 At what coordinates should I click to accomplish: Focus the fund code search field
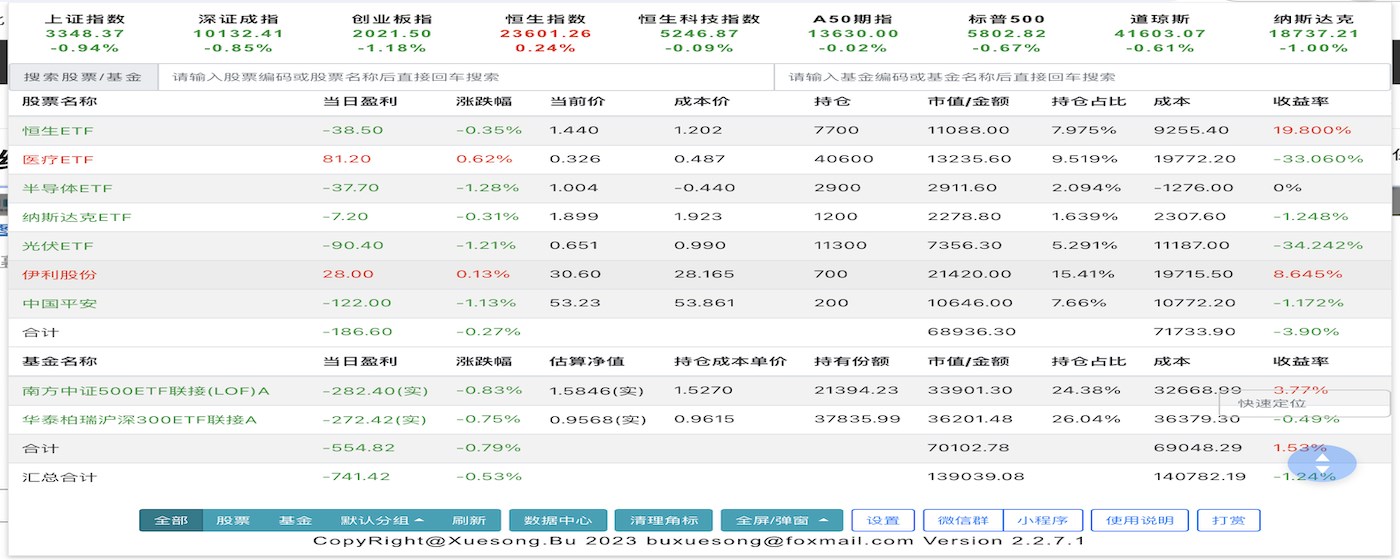(1082, 77)
